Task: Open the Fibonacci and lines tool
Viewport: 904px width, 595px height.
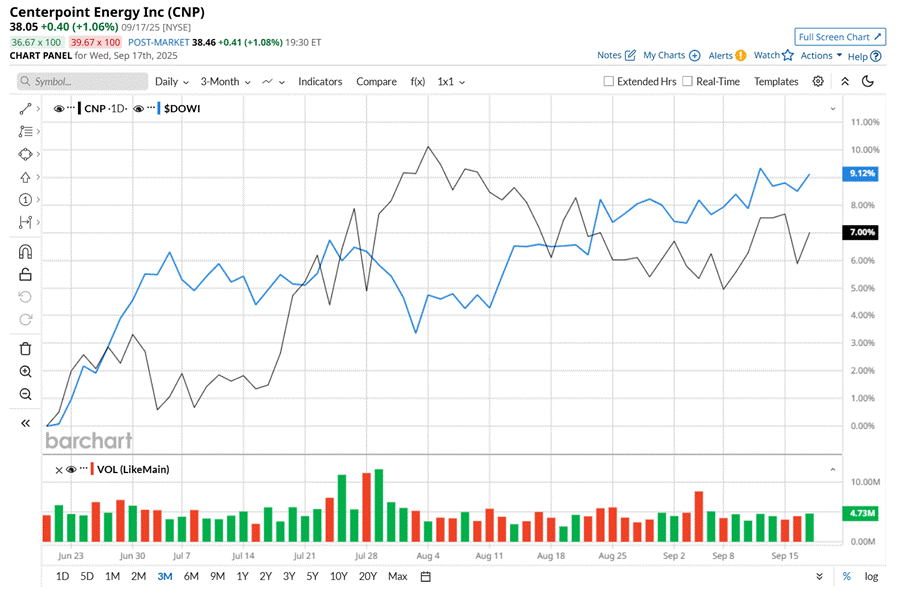Action: point(25,131)
